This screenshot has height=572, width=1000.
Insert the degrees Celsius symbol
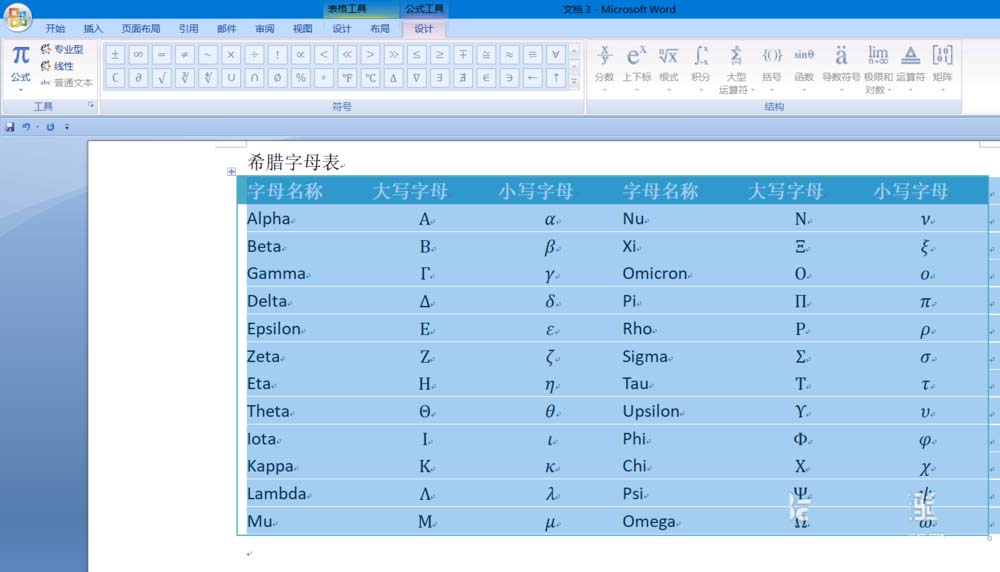370,78
